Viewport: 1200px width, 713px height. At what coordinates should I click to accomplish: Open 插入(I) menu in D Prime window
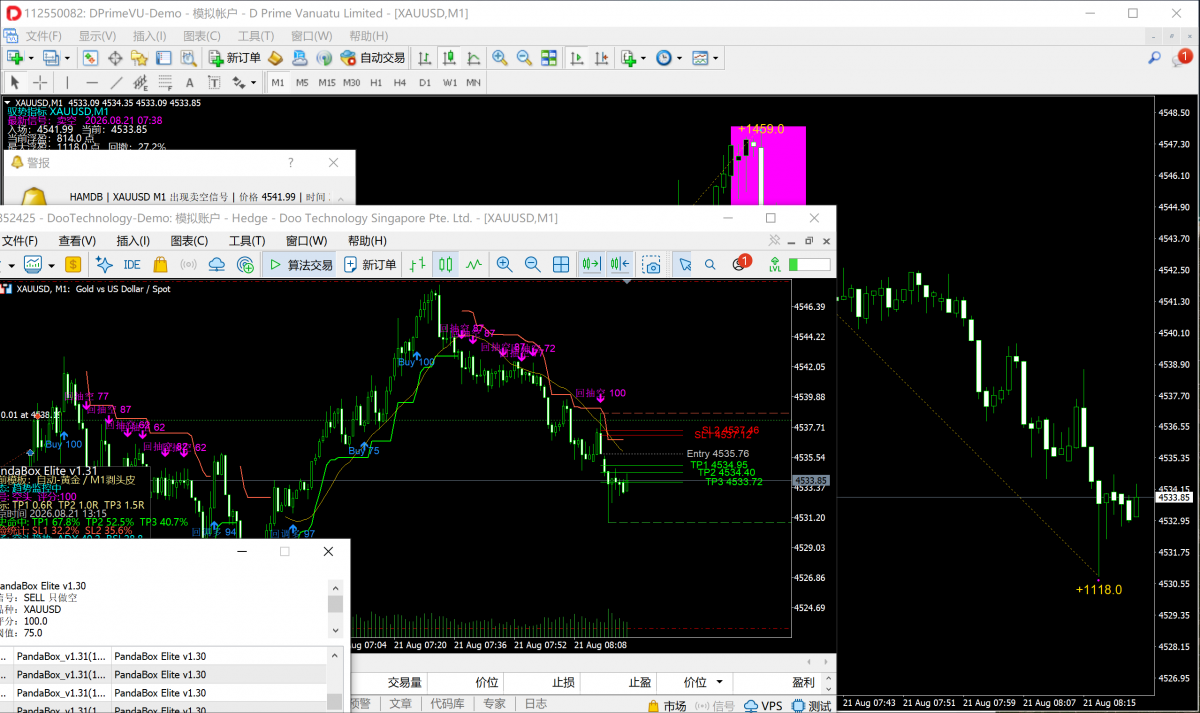(x=149, y=36)
